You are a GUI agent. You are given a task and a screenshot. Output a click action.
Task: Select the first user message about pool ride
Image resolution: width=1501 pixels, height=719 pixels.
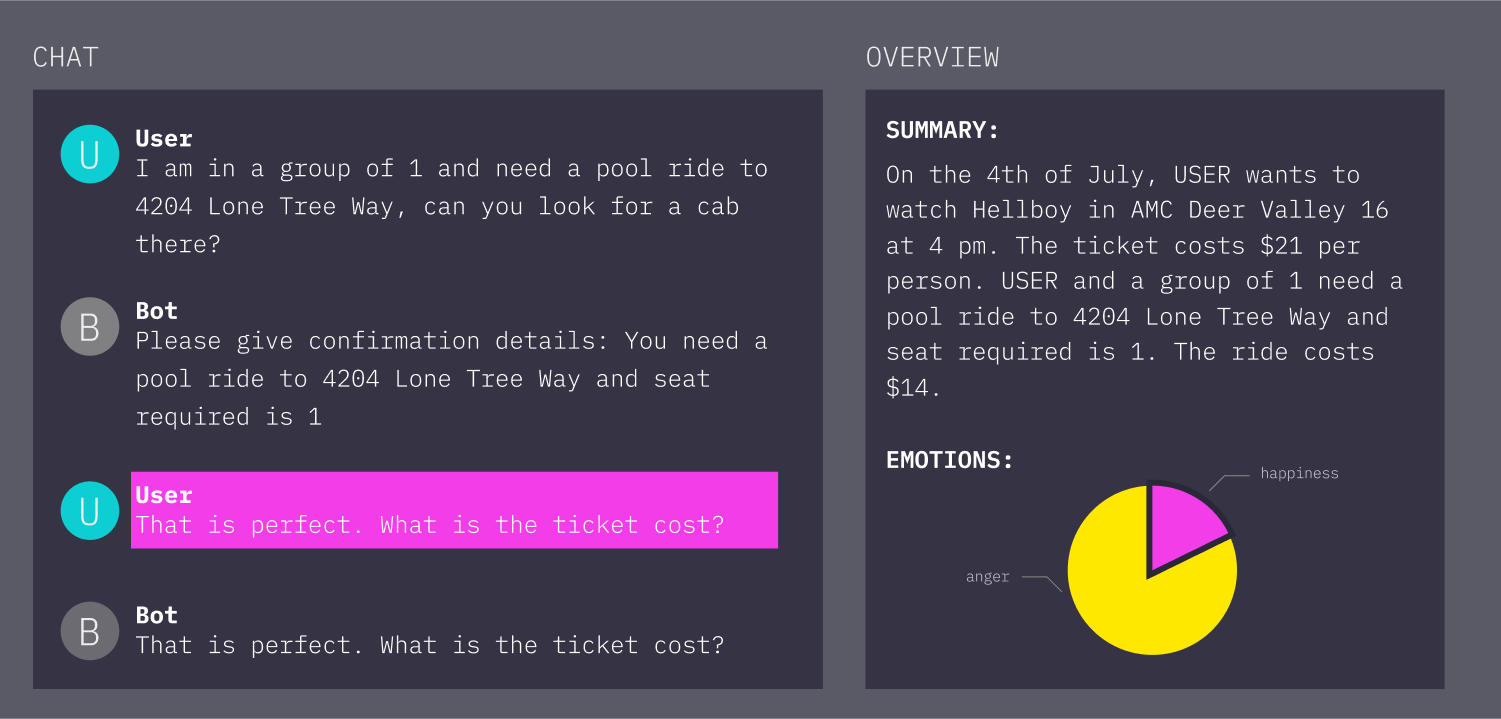[x=452, y=206]
